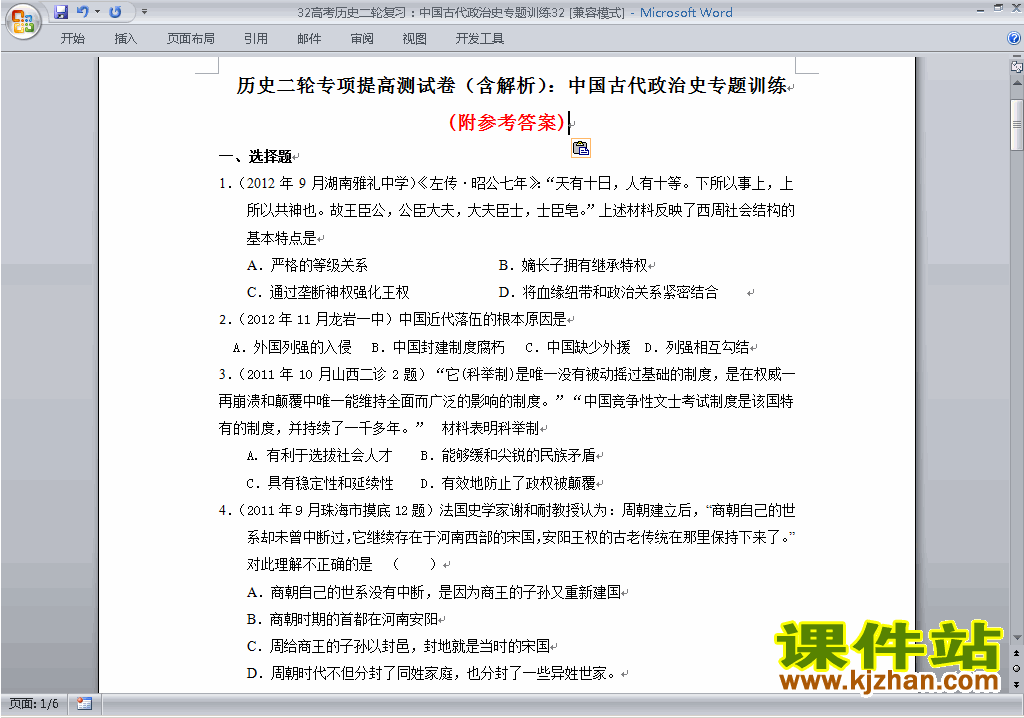Click the macro/proofing icon in status bar
This screenshot has width=1024, height=718.
[84, 703]
